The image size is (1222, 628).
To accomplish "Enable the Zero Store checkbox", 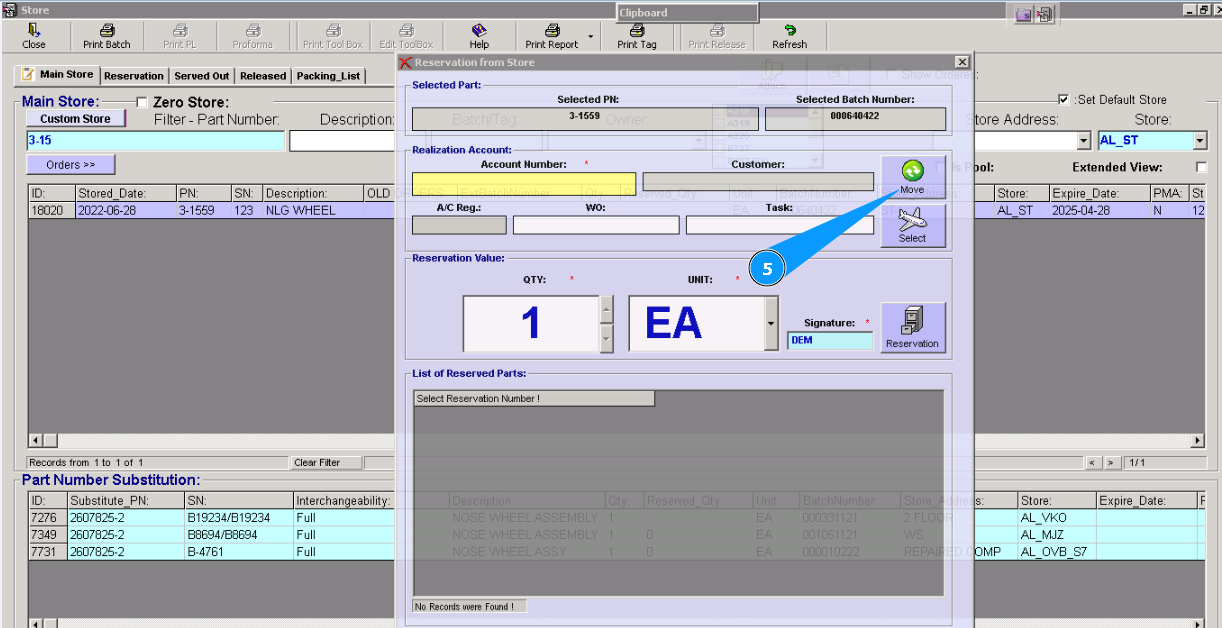I will pyautogui.click(x=142, y=102).
